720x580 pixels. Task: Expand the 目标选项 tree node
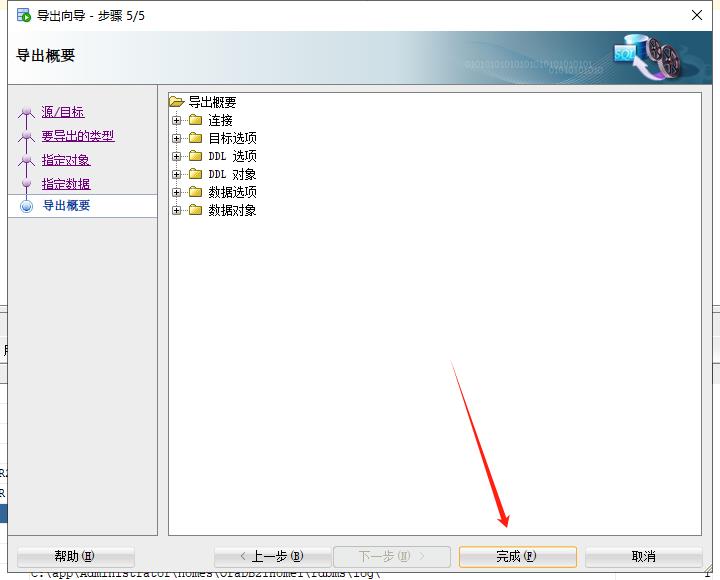tap(177, 138)
